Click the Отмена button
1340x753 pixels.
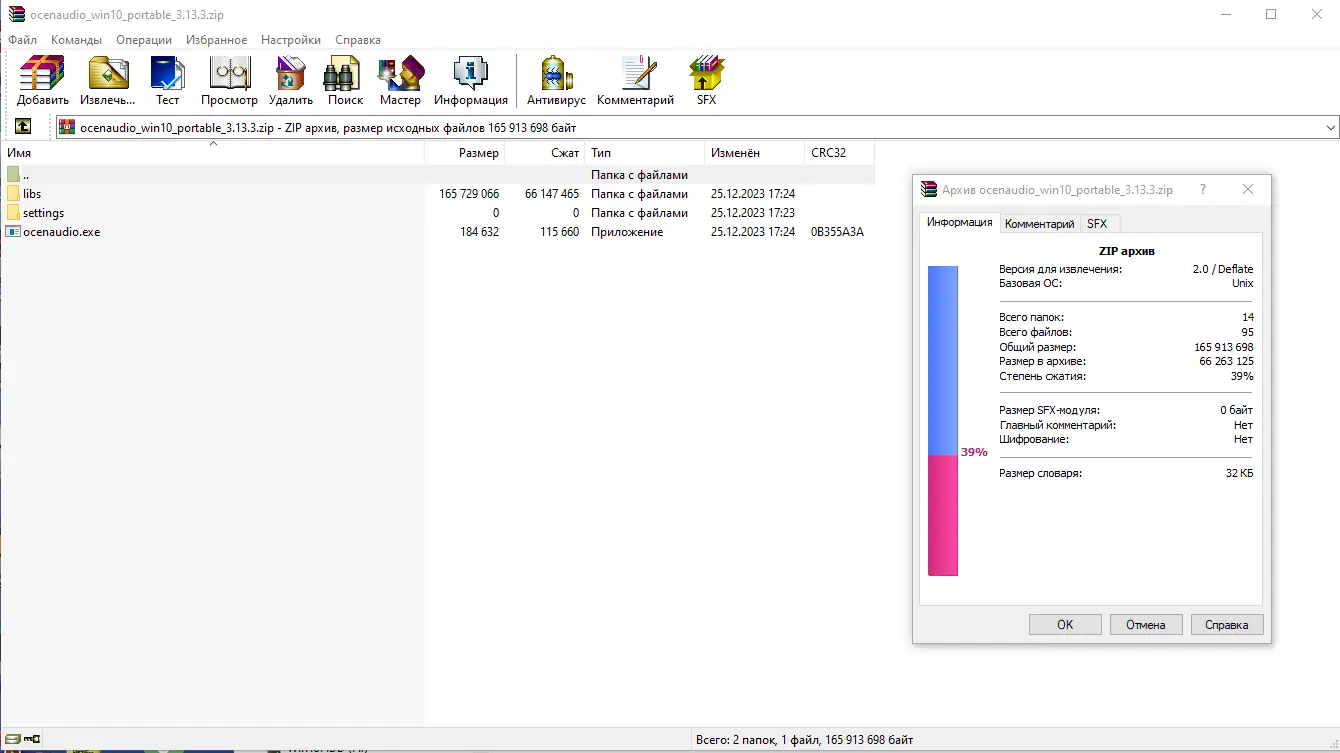point(1146,624)
